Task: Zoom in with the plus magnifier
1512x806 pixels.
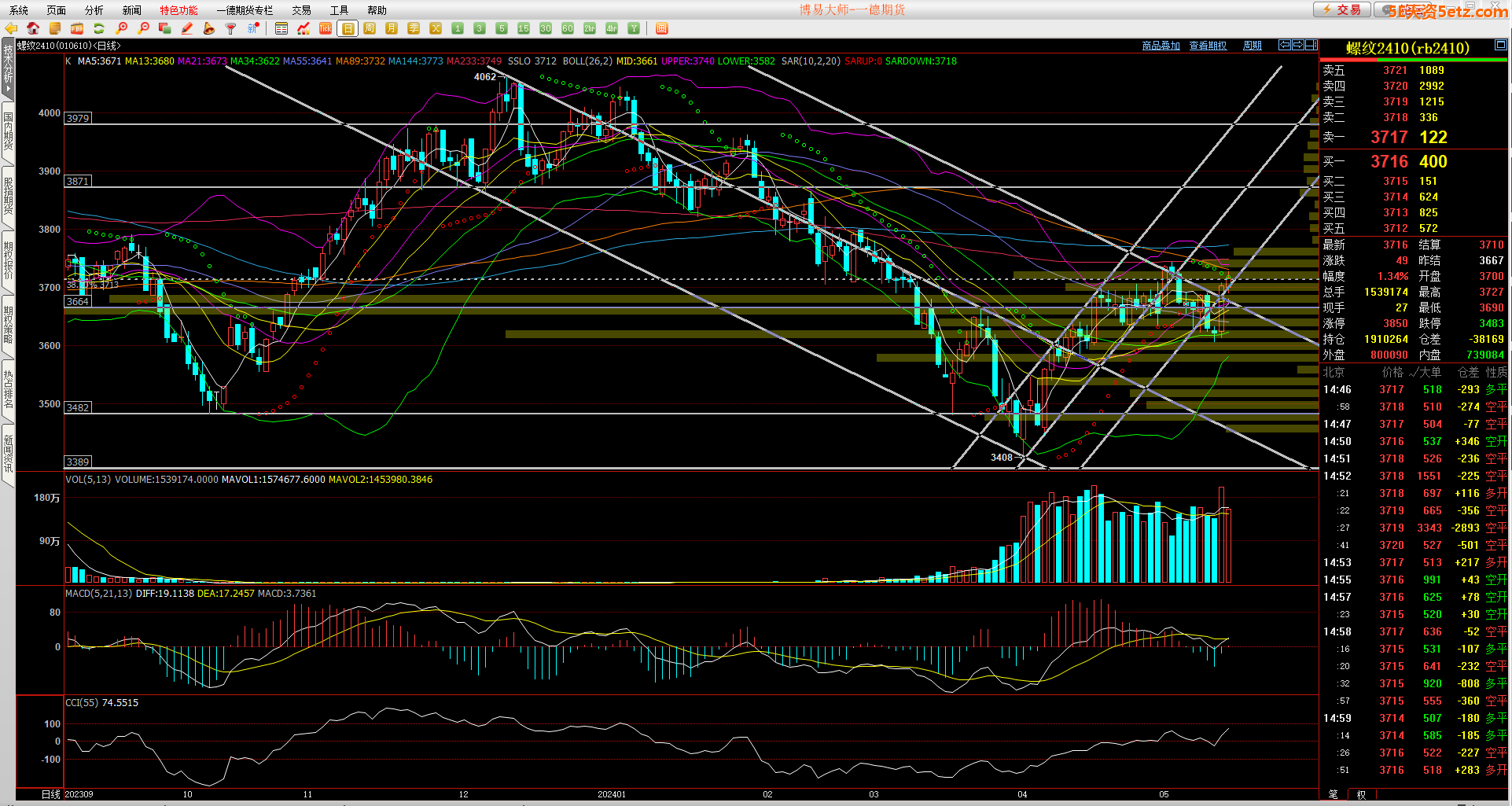Action: coord(122,28)
